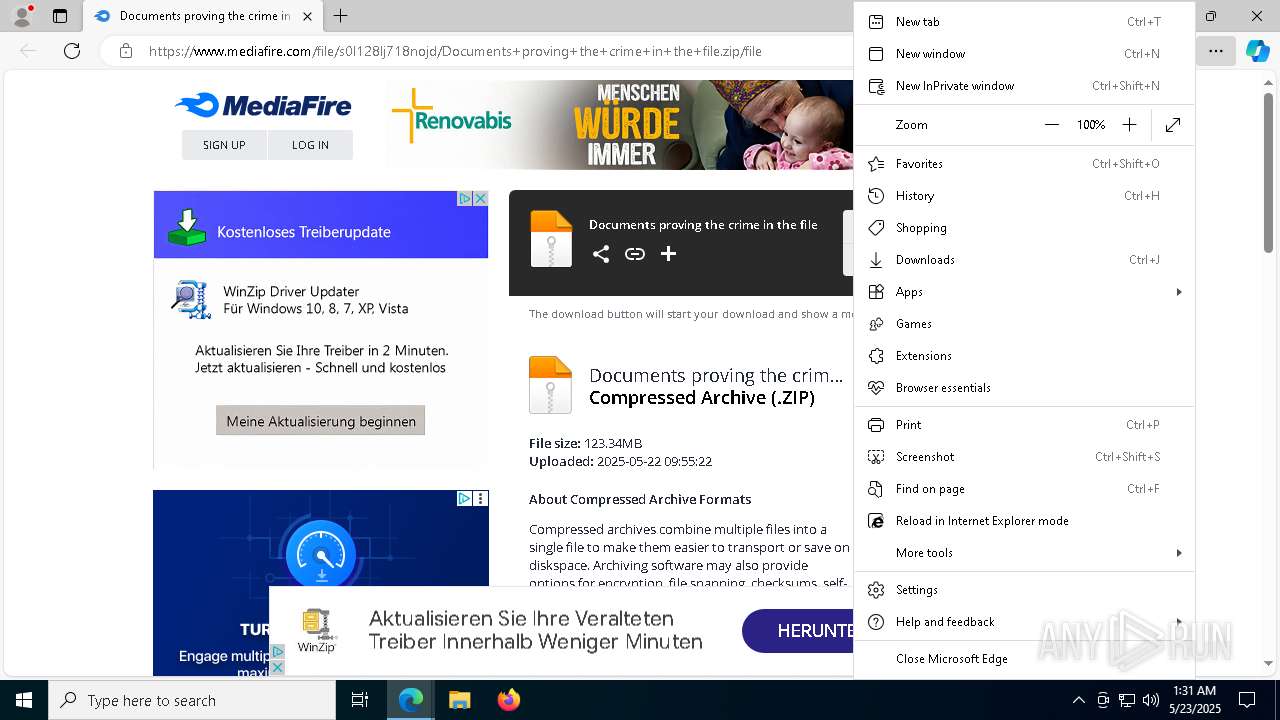This screenshot has width=1280, height=720.
Task: Open Settings from the Edge menu
Action: (x=1024, y=589)
